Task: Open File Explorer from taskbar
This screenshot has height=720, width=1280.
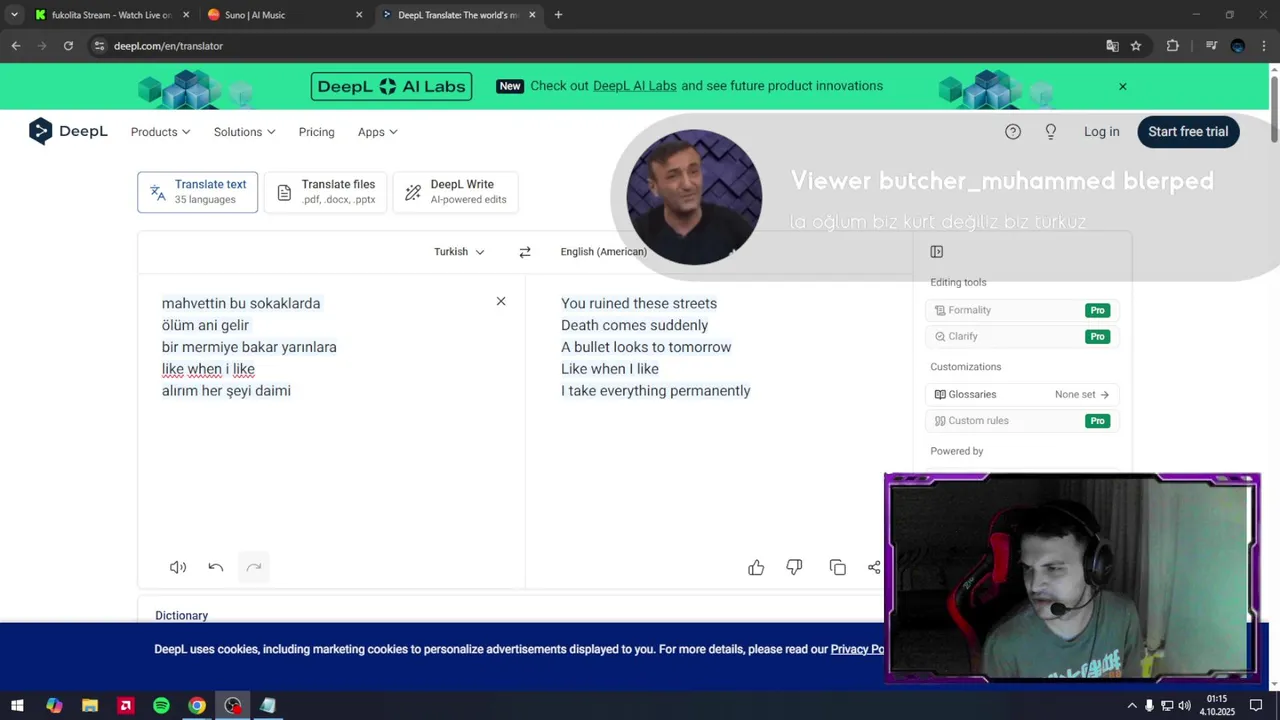Action: (90, 706)
